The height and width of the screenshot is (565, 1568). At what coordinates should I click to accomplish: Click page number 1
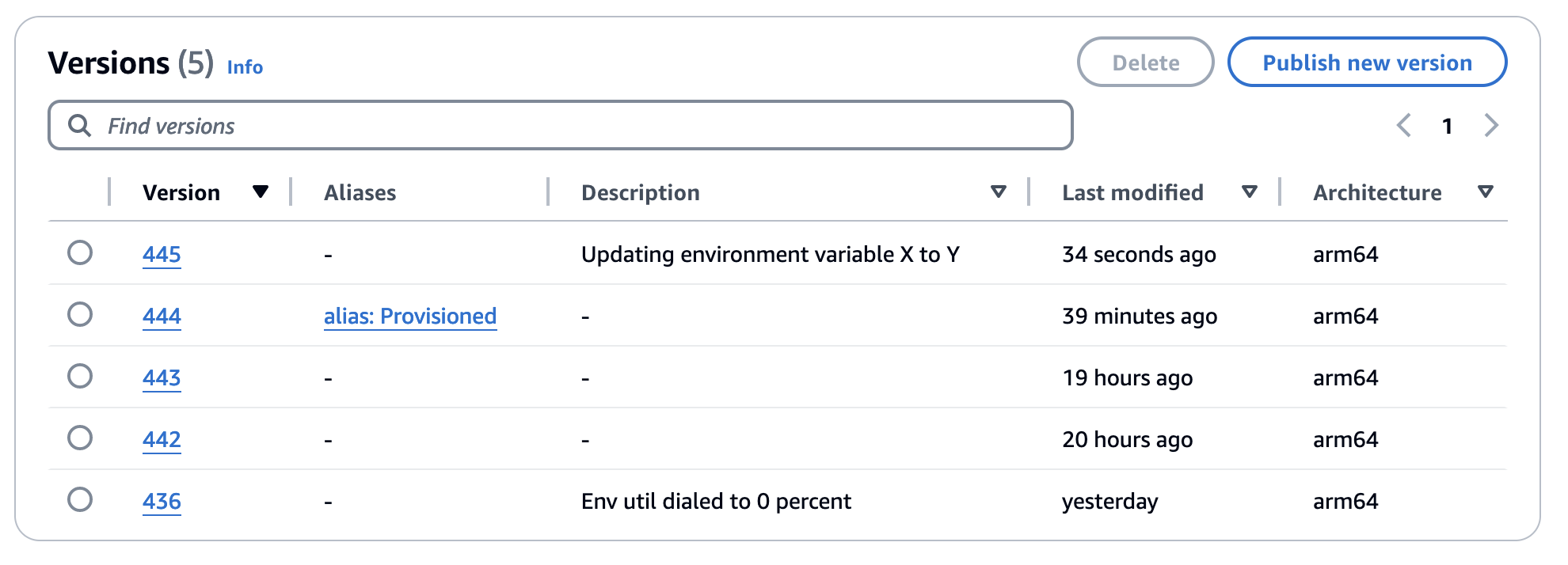pyautogui.click(x=1447, y=126)
